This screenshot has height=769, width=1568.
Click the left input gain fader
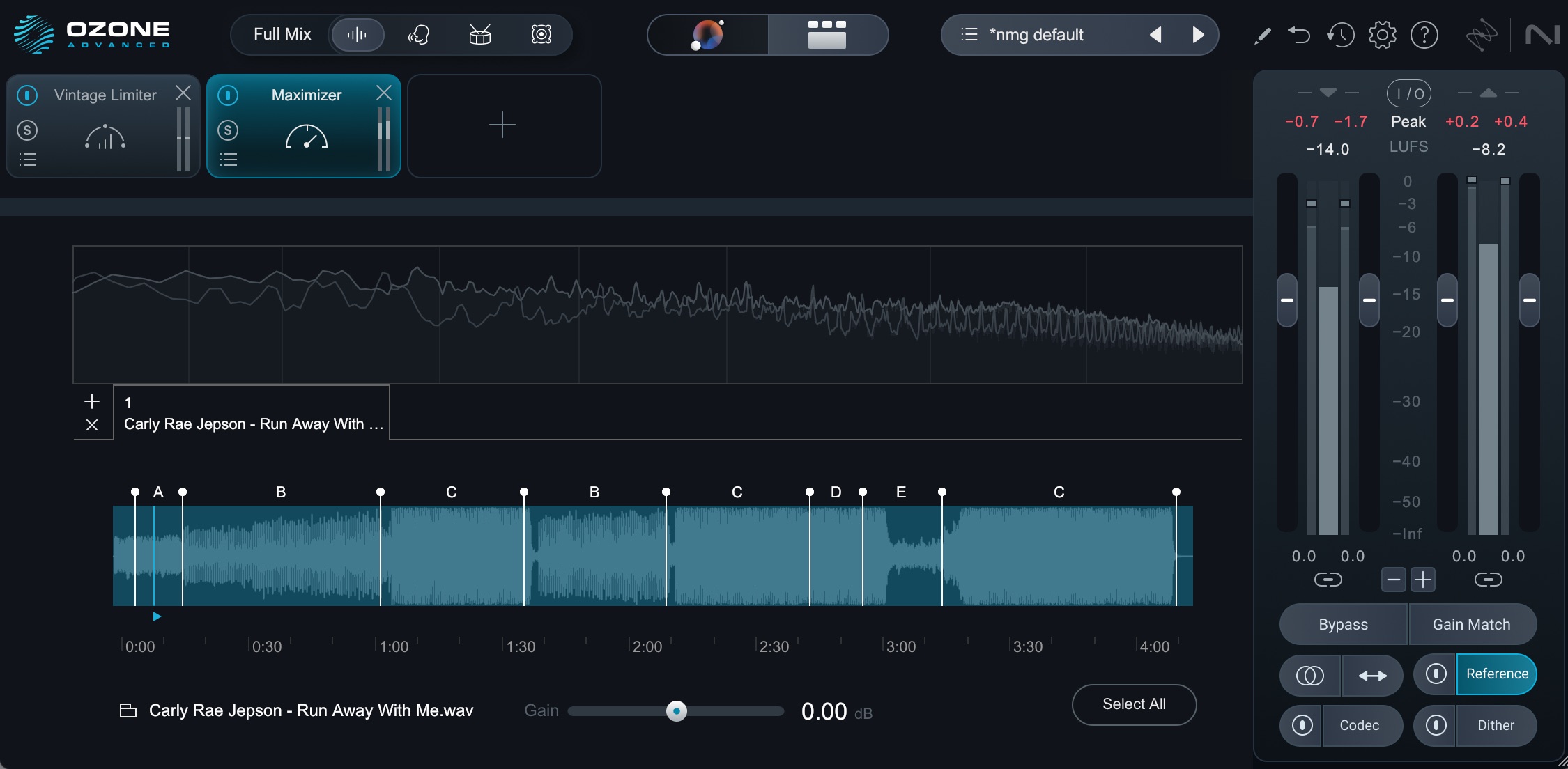[1287, 300]
